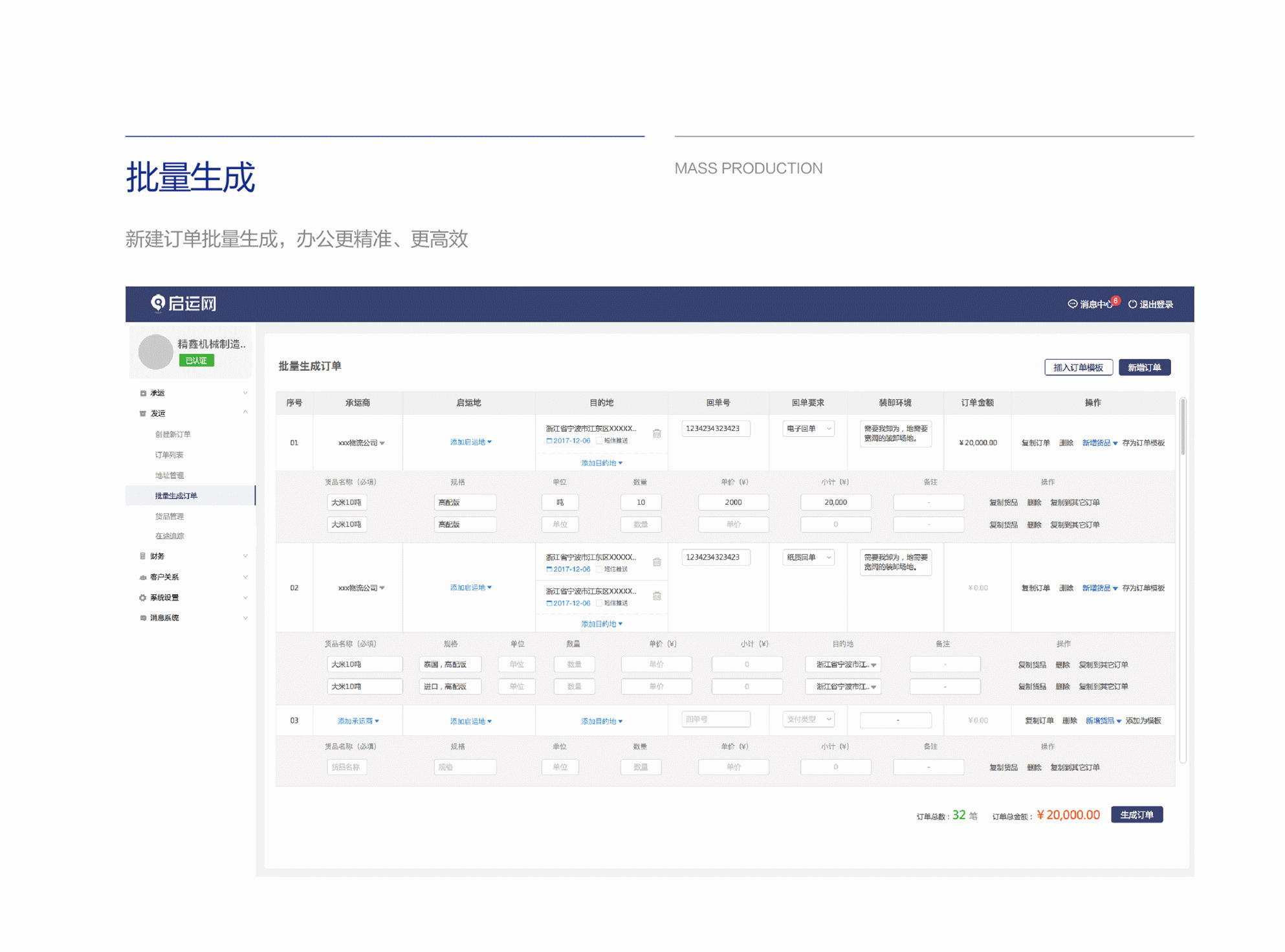Click the table vertical scrollbar

1183,427
